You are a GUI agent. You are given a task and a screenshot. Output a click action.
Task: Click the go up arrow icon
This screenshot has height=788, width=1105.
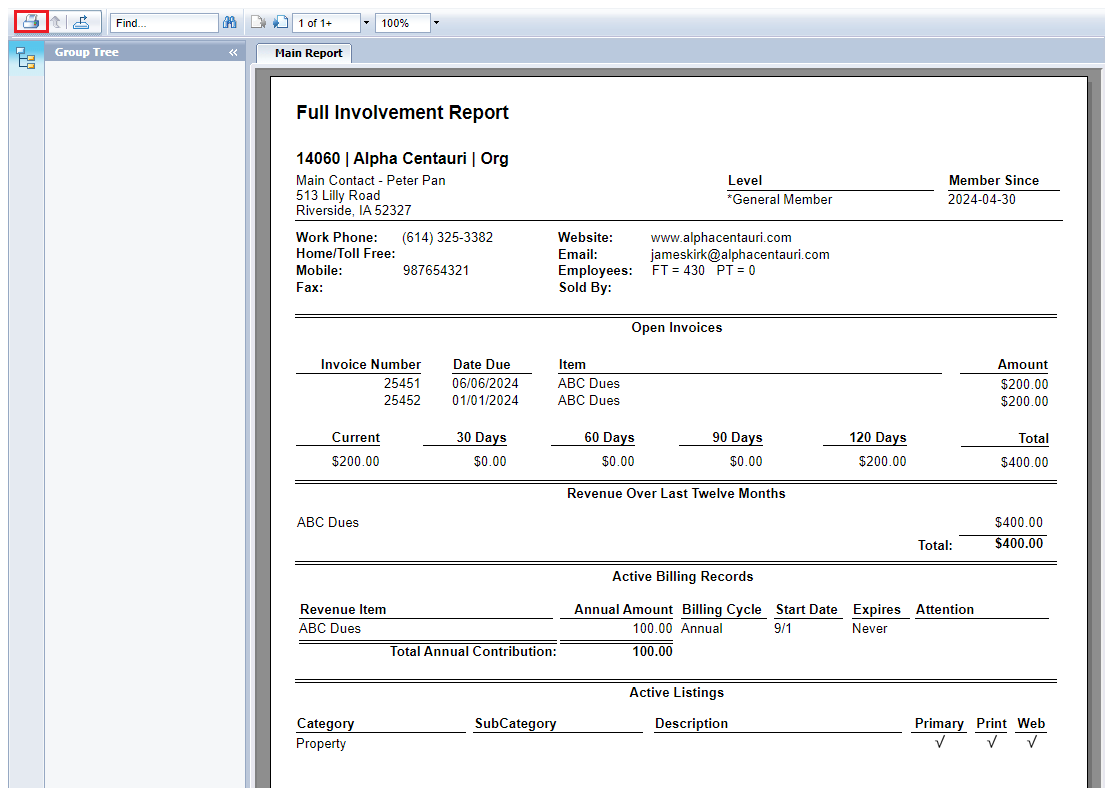(x=56, y=22)
